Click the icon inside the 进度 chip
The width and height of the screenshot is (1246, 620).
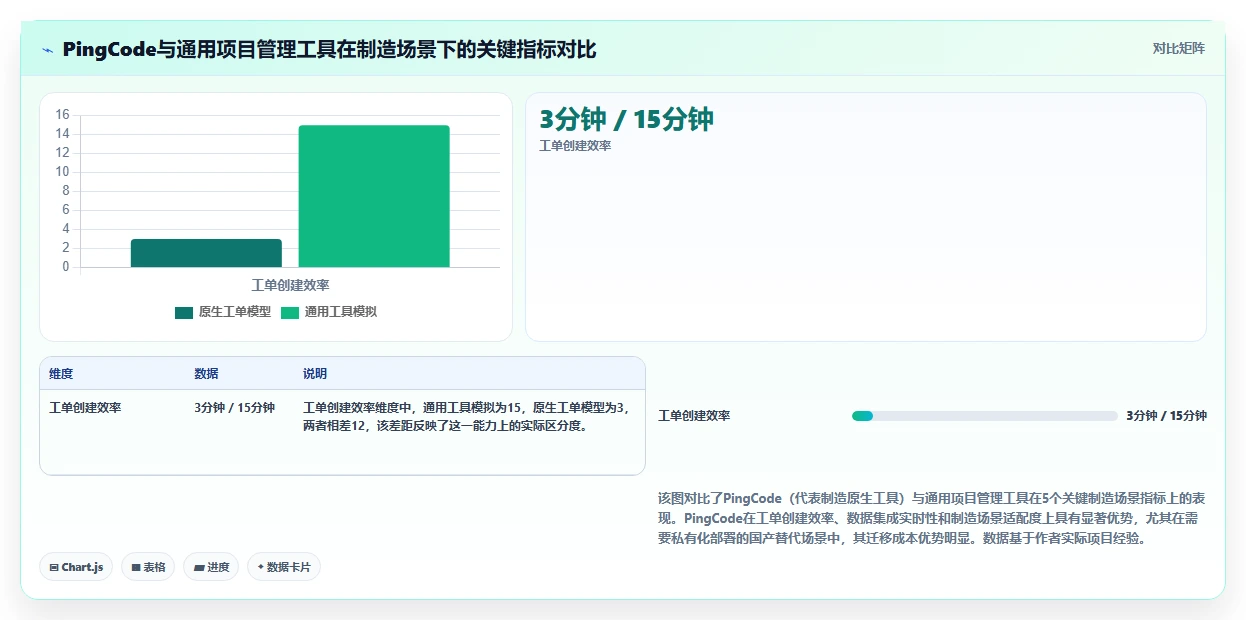[x=199, y=568]
